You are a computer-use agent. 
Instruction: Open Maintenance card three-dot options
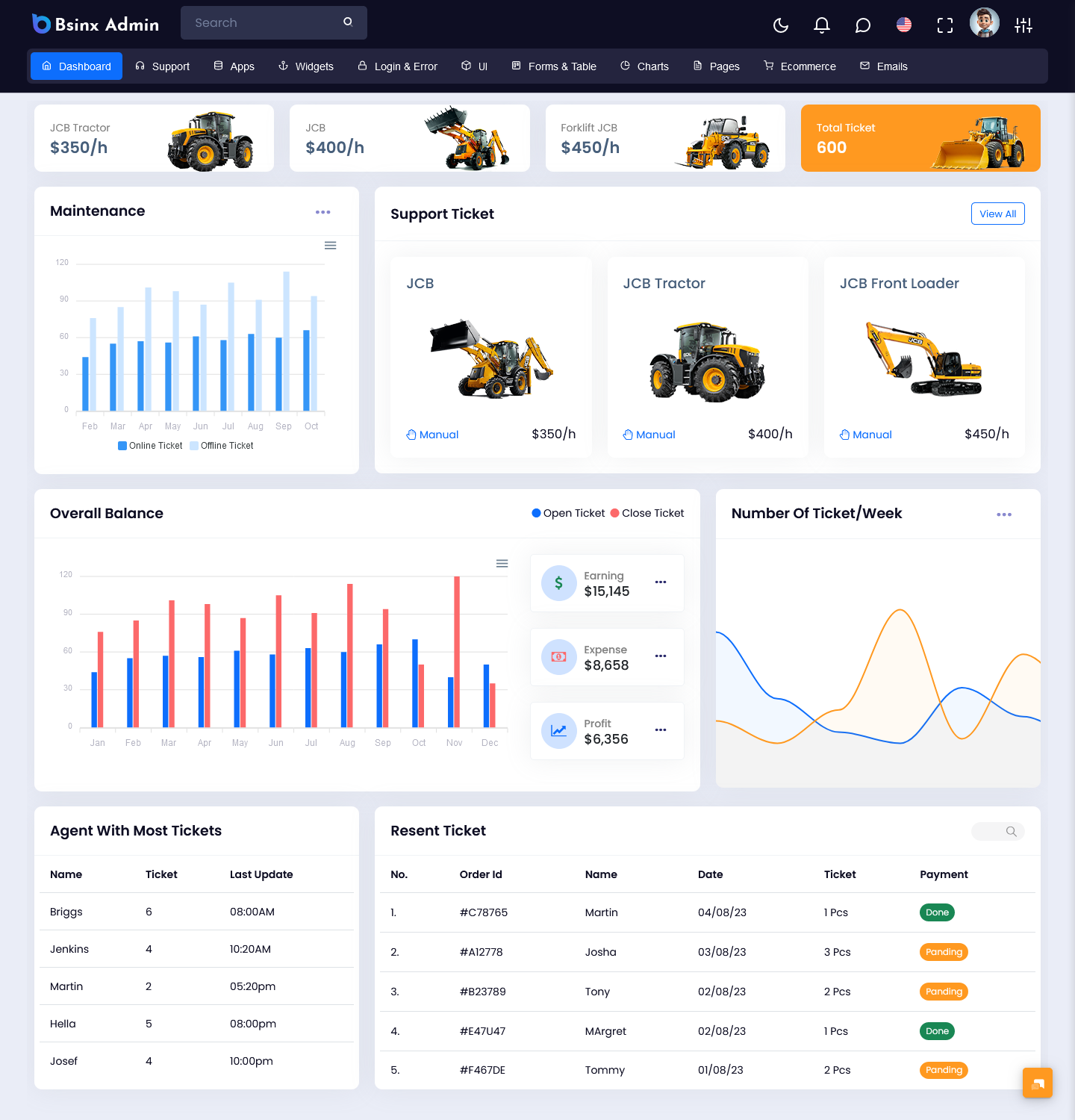322,212
